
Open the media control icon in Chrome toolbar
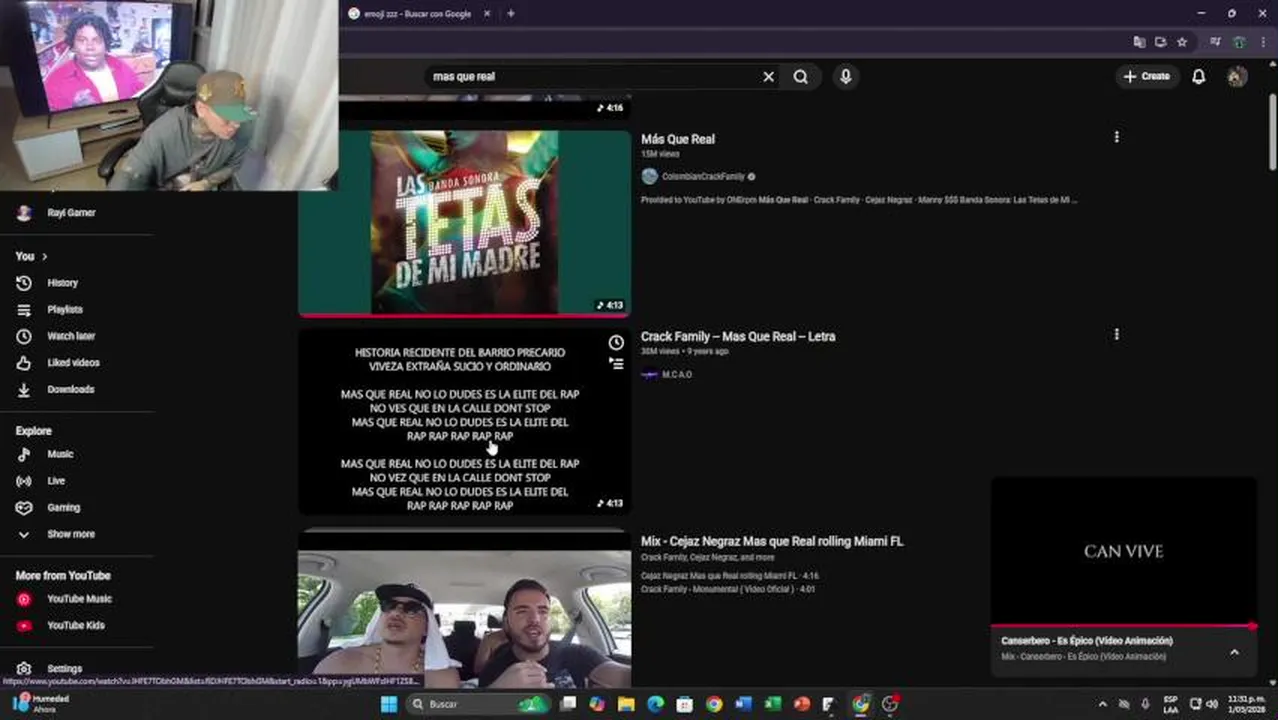[1215, 42]
